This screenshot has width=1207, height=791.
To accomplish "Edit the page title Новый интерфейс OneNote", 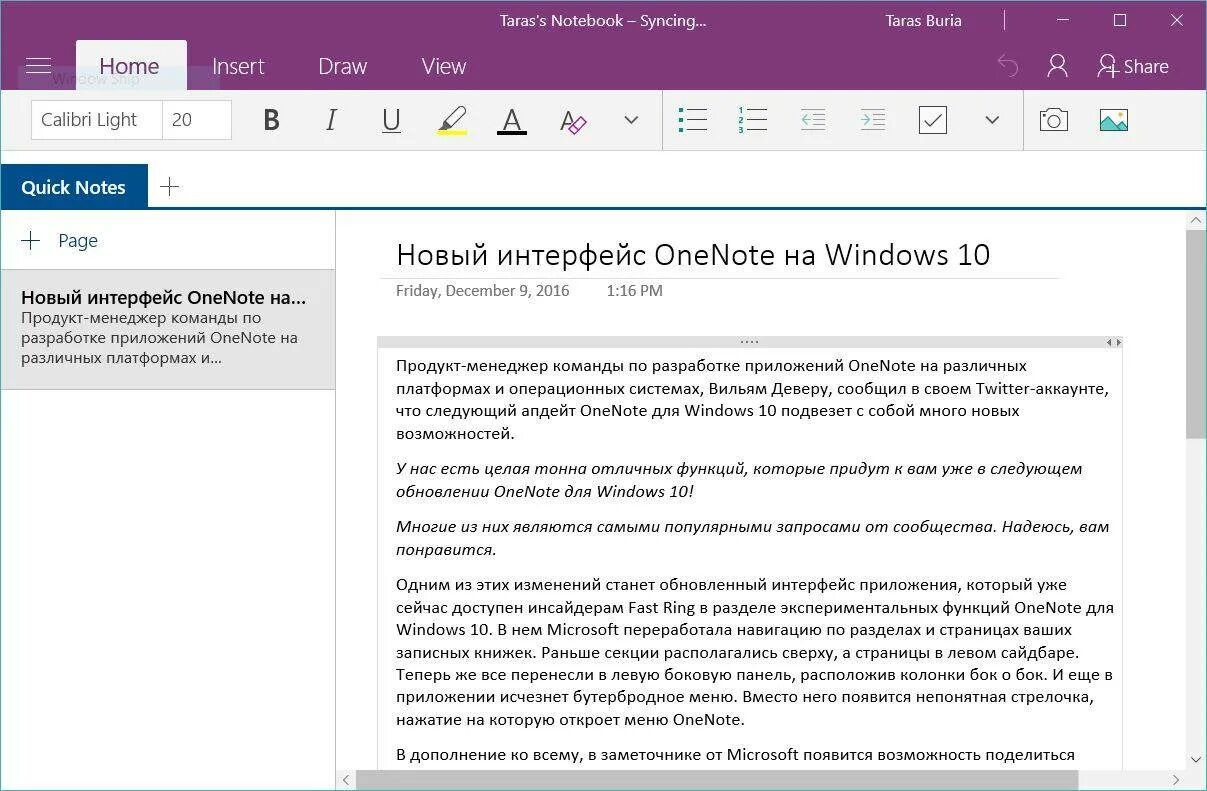I will [693, 255].
